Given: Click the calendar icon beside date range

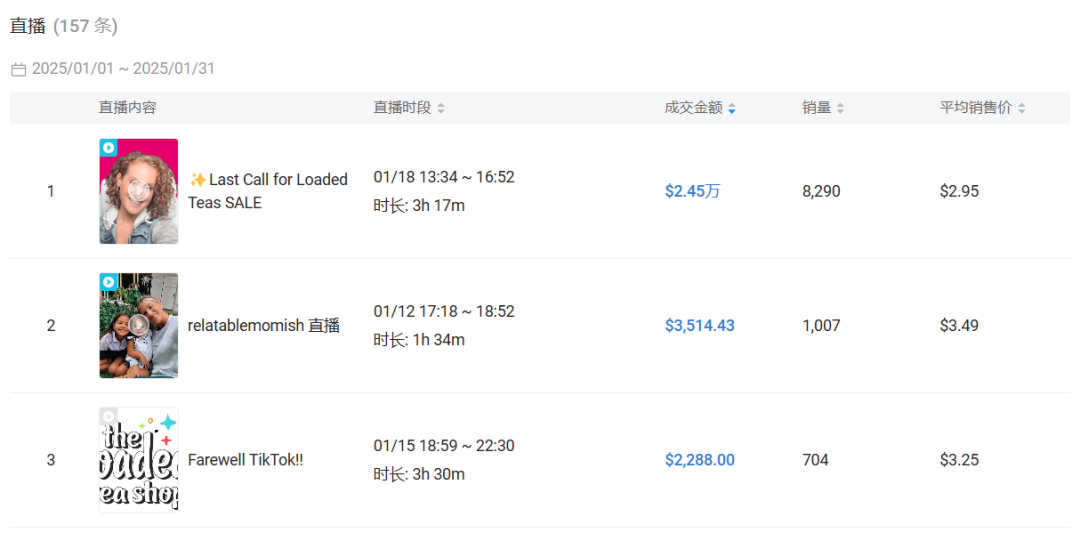Looking at the screenshot, I should point(18,70).
